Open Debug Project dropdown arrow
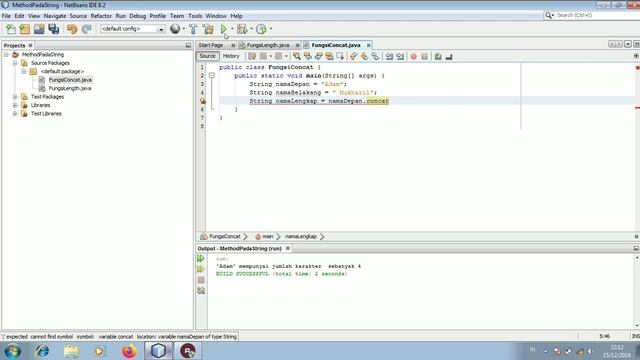Screen dimensions: 640x360 coord(251,29)
